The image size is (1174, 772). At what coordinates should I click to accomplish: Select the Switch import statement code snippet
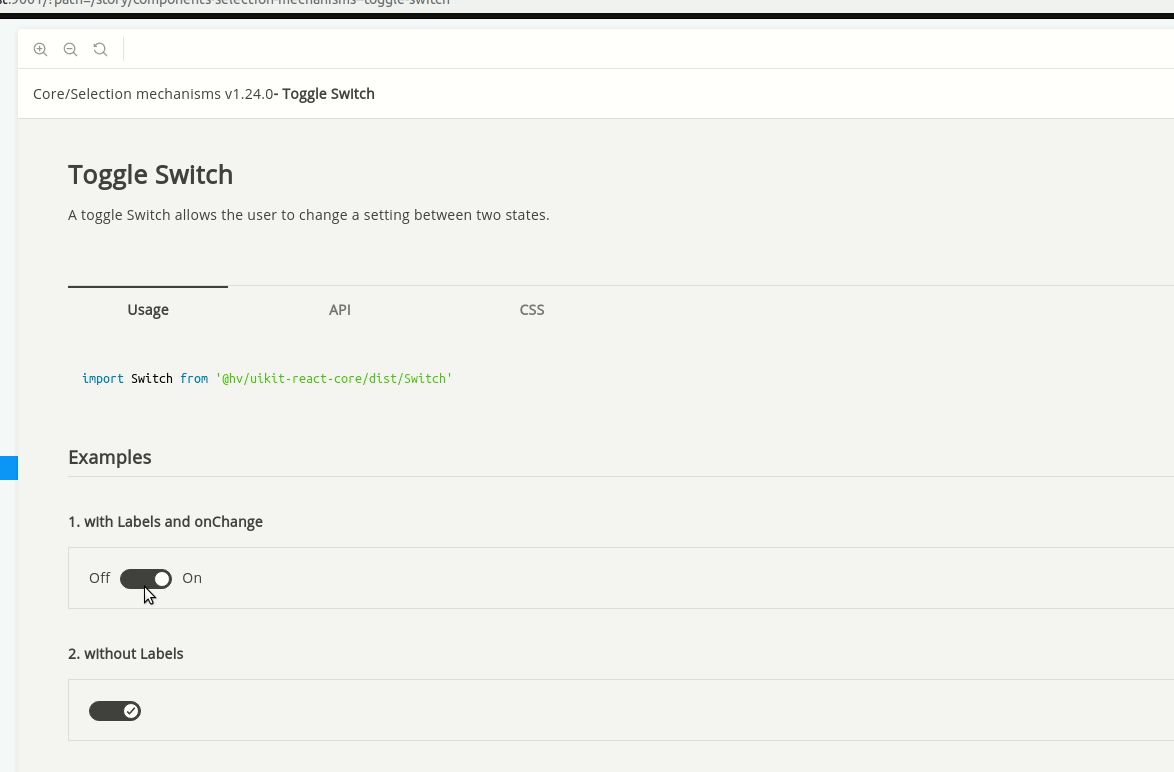click(x=267, y=379)
